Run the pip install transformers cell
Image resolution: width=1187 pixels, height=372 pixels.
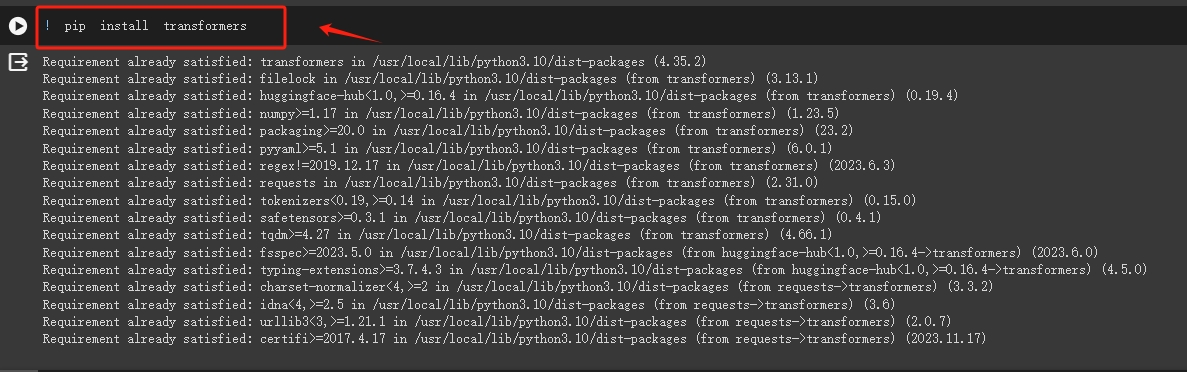18,27
